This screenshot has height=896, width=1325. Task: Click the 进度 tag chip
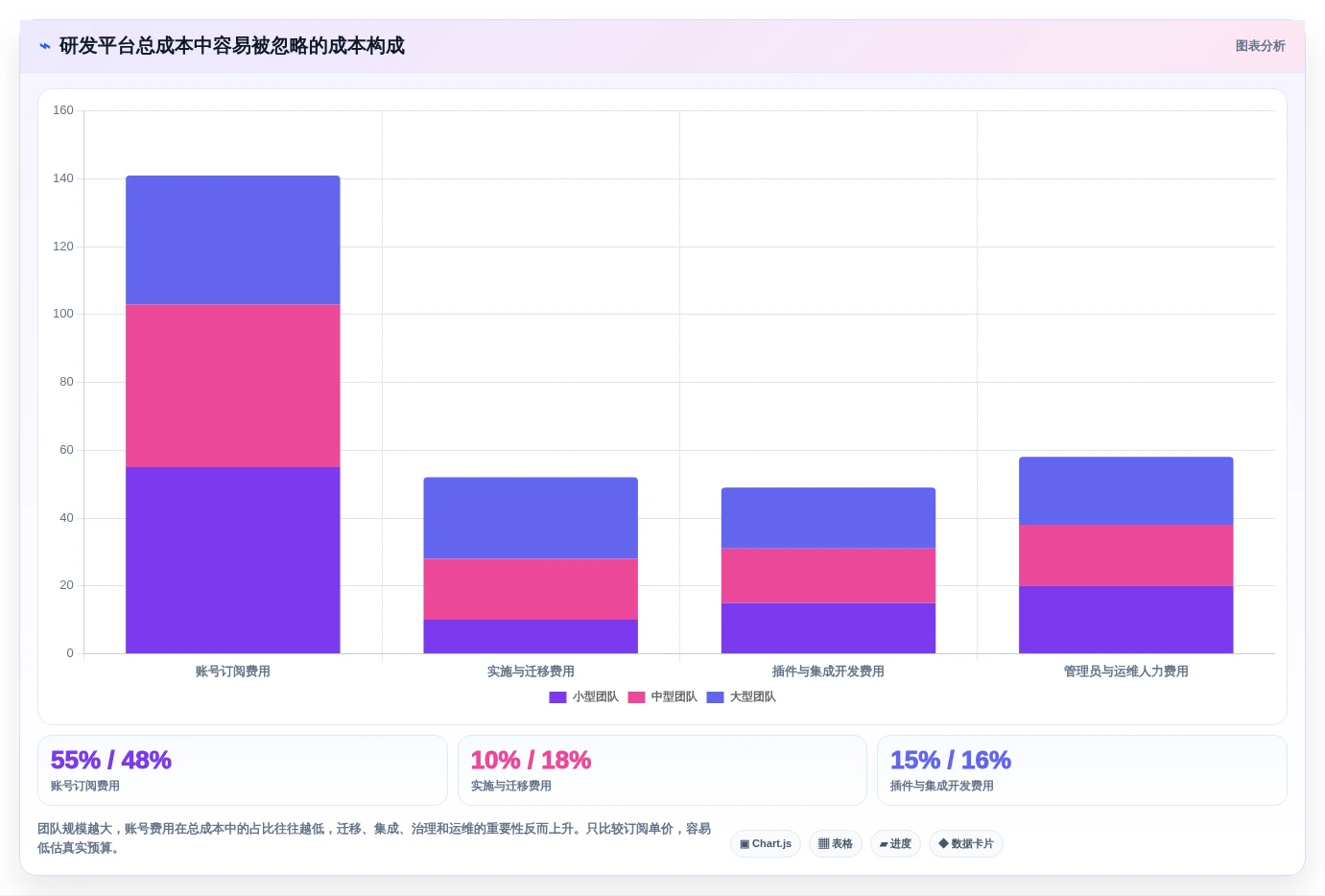[895, 844]
